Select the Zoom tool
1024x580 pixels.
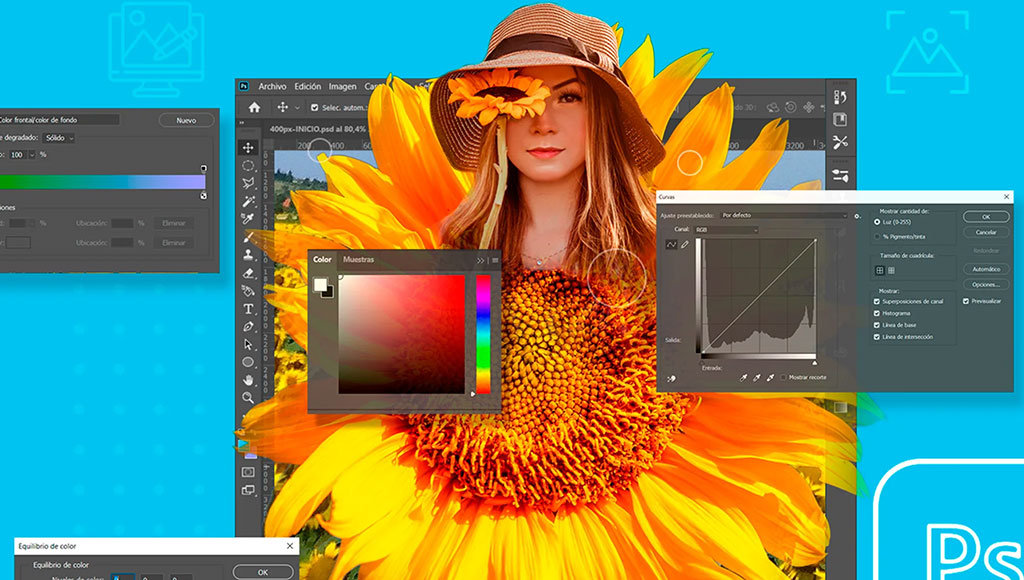(248, 397)
